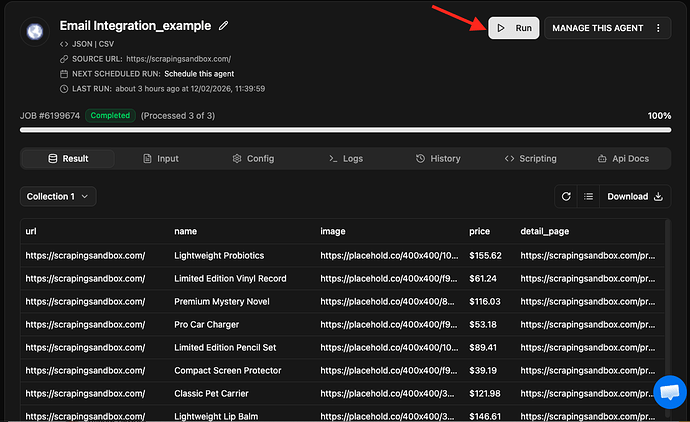Refresh results with the reload icon
690x422 pixels.
coord(566,197)
